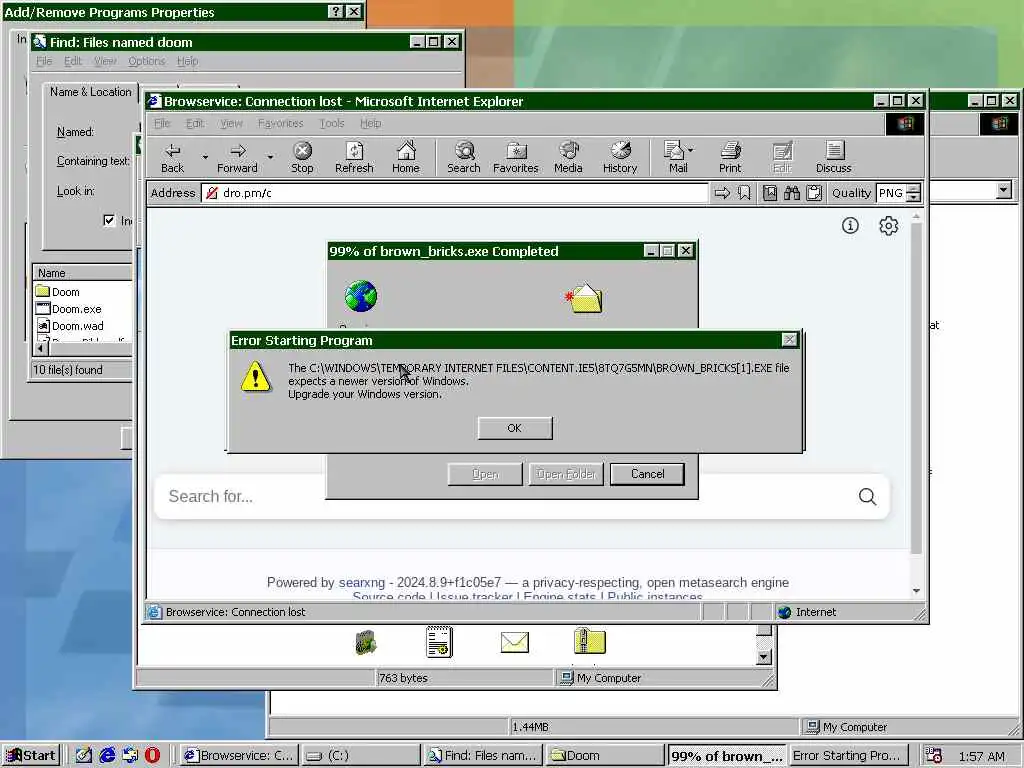Click Cancel in the download dialog
The height and width of the screenshot is (768, 1024).
point(647,474)
